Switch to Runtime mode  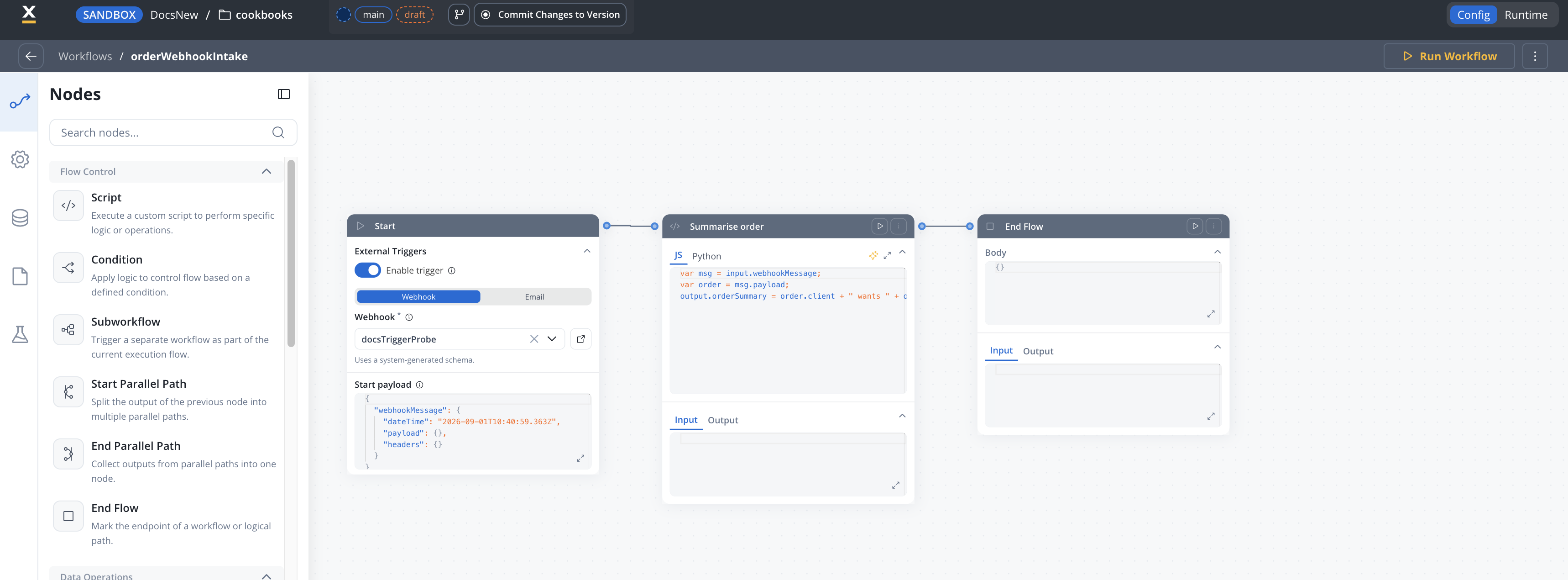click(x=1526, y=15)
